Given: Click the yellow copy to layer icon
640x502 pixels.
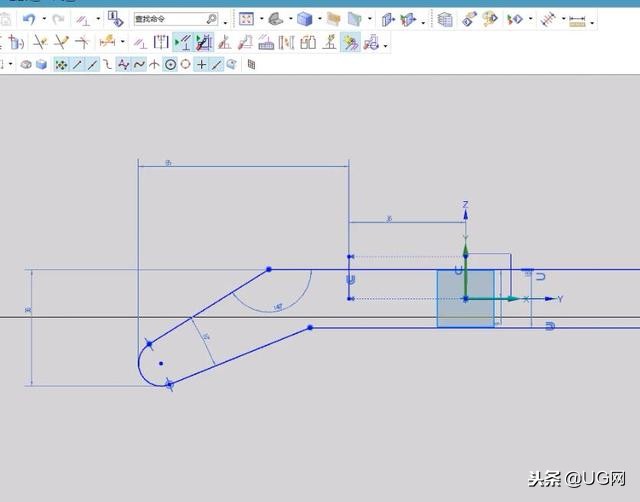Looking at the screenshot, I should 490,19.
